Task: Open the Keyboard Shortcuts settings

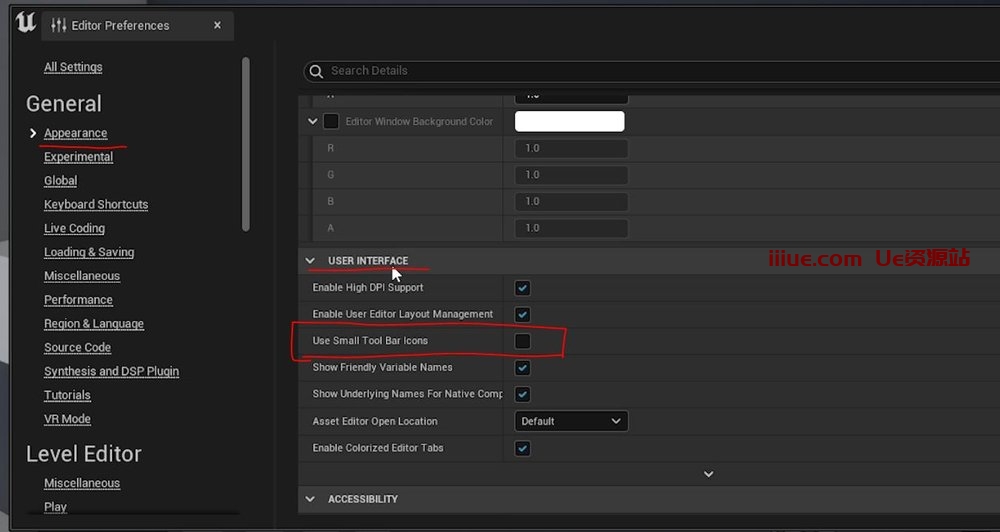Action: [96, 204]
